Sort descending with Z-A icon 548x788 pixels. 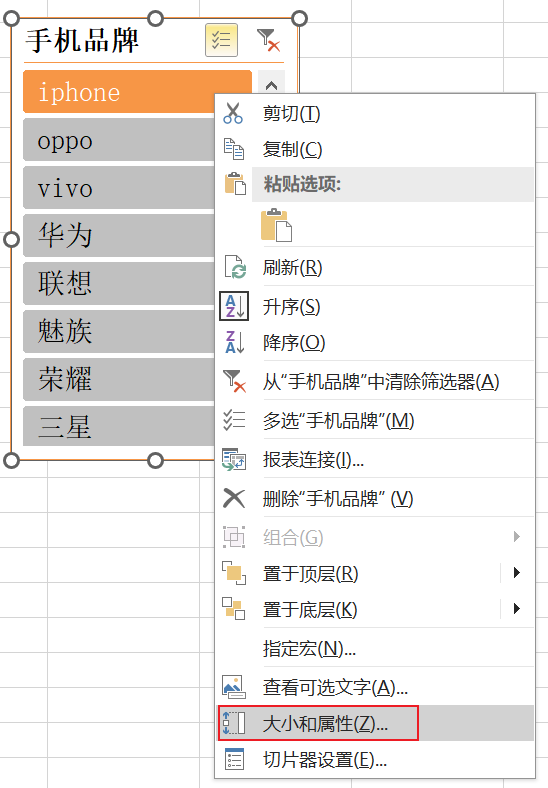coord(235,342)
